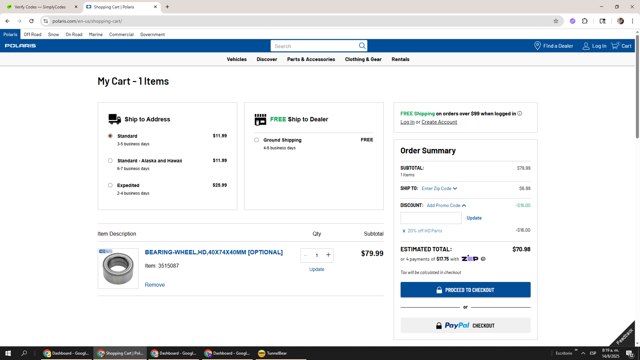Decrease quantity with minus button
This screenshot has width=640, height=360.
click(305, 255)
